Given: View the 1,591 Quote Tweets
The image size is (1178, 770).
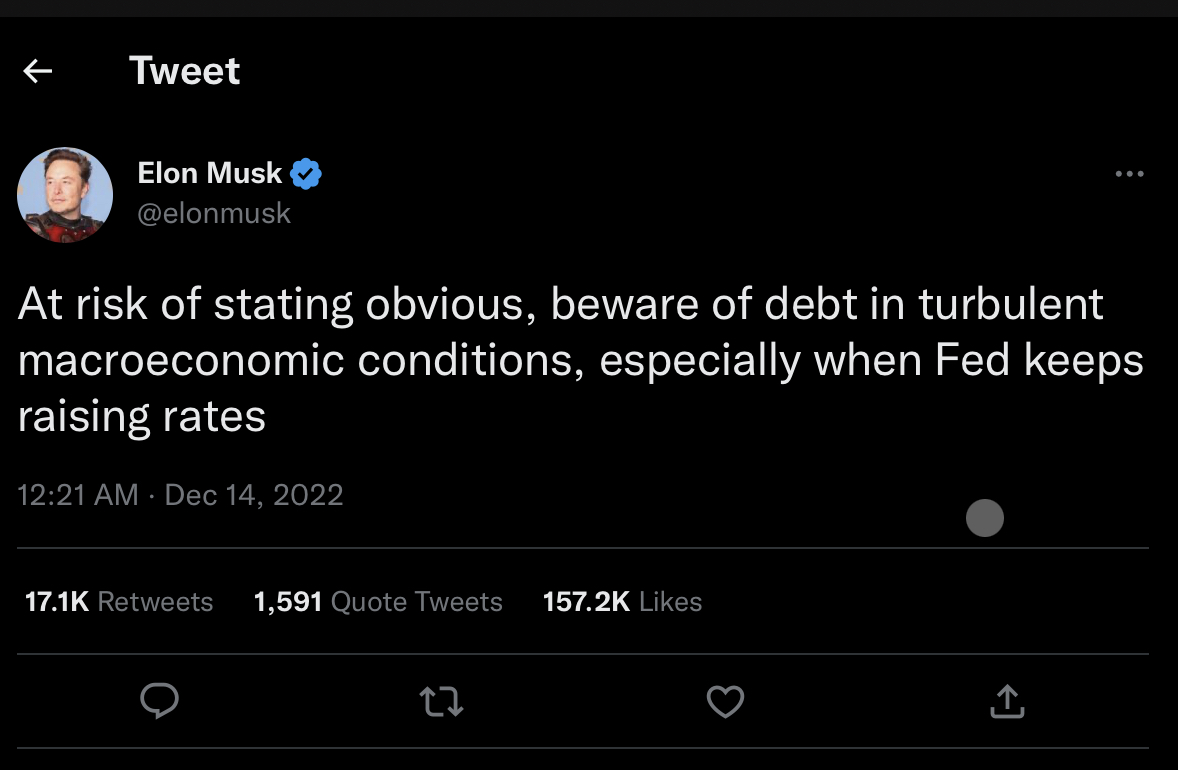Looking at the screenshot, I should click(x=377, y=601).
